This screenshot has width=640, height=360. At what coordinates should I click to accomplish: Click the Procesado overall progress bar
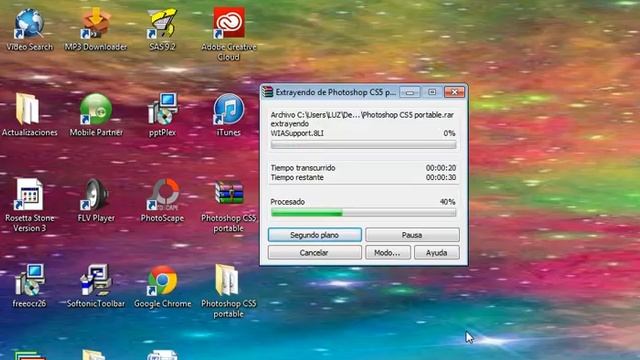pyautogui.click(x=363, y=213)
